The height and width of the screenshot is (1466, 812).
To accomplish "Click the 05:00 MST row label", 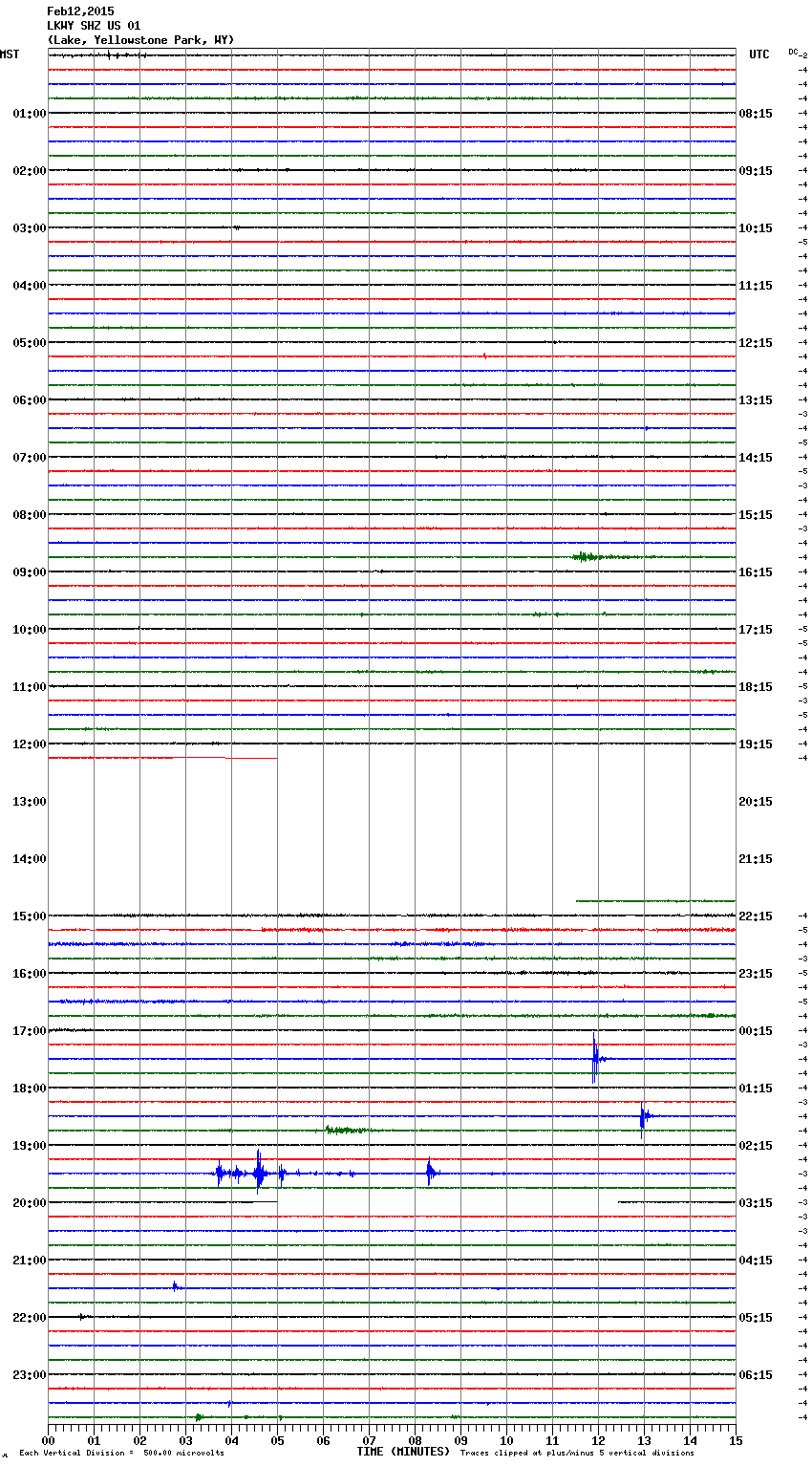I will click(30, 343).
